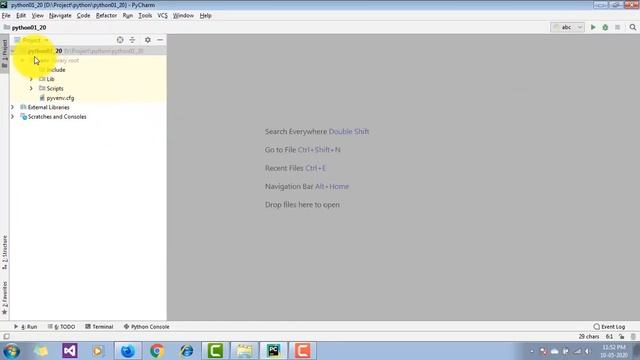The height and width of the screenshot is (360, 640).
Task: Expand the Lib folder arrow
Action: (x=31, y=79)
